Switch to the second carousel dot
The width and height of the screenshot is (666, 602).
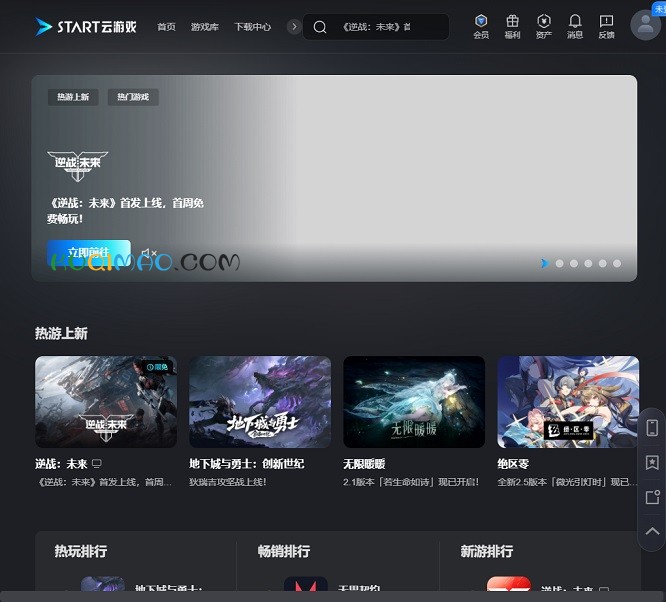pos(560,263)
